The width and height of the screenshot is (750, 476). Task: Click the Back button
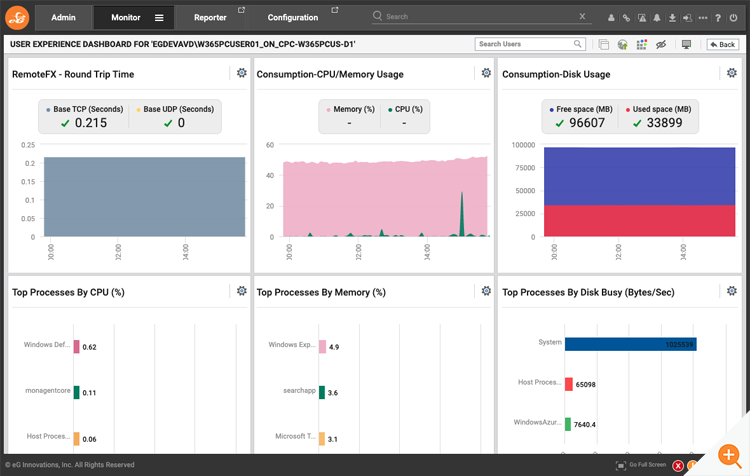click(723, 44)
